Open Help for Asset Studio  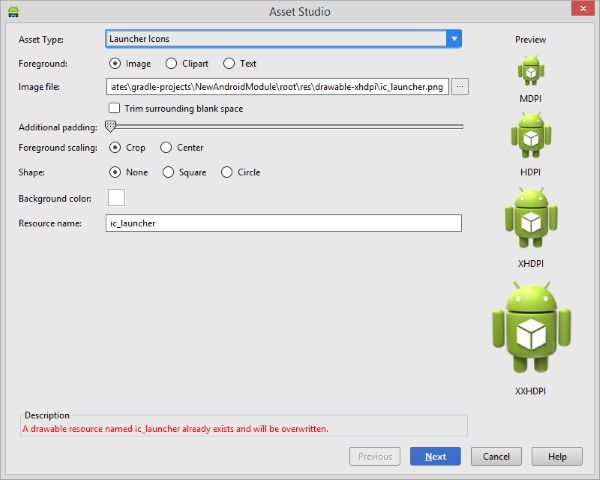557,456
